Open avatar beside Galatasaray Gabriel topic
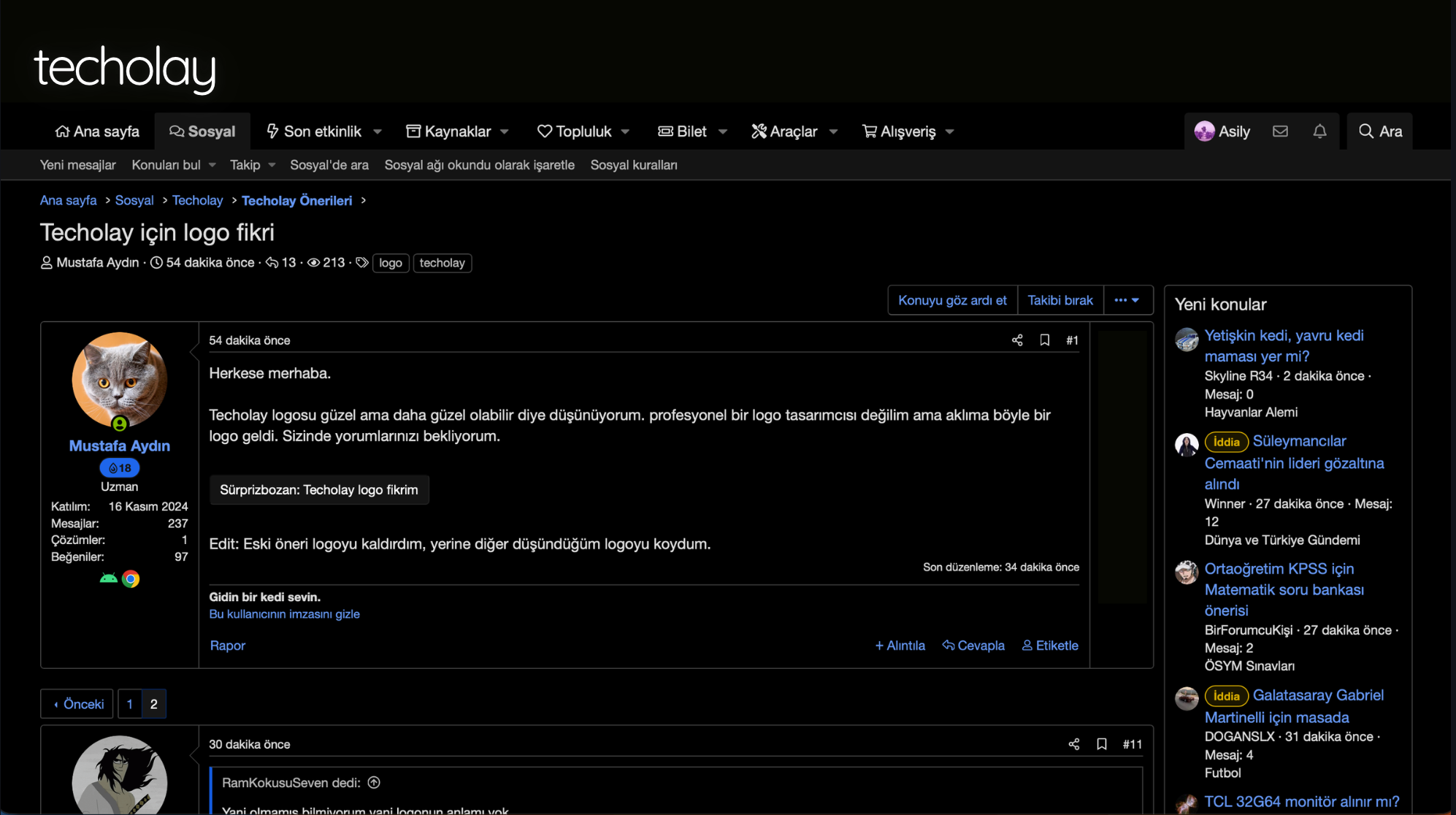Screen dimensions: 1456x815 pyautogui.click(x=1187, y=699)
